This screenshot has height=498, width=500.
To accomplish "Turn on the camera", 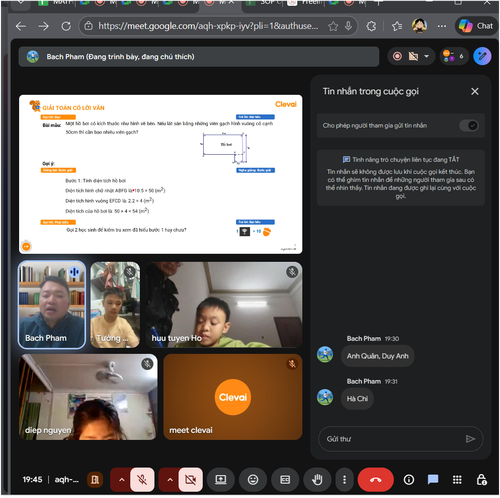I will (x=191, y=480).
